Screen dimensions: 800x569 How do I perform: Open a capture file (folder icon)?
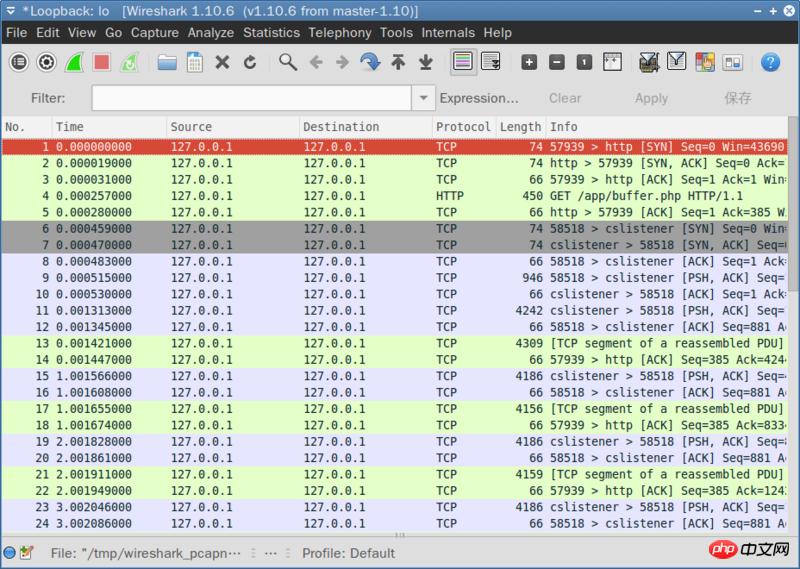[167, 62]
